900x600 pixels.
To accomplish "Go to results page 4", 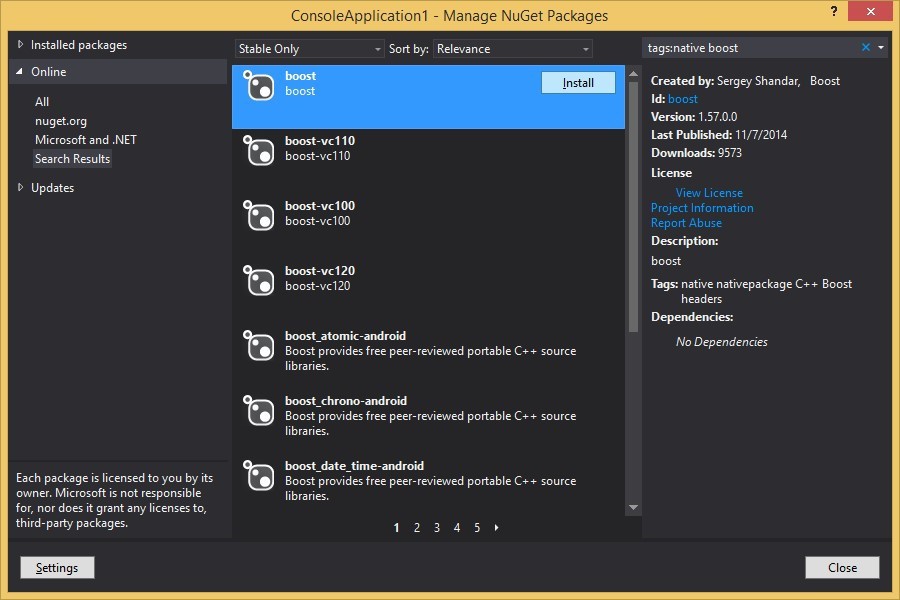I will tap(457, 527).
